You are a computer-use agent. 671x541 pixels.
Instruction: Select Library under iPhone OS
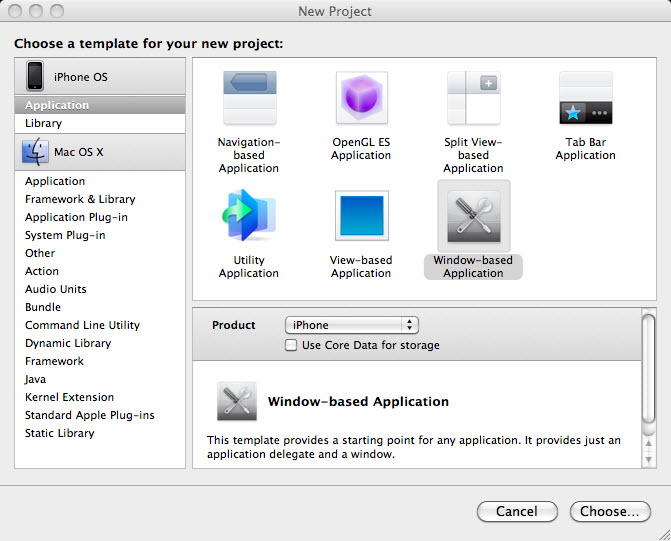click(x=100, y=123)
